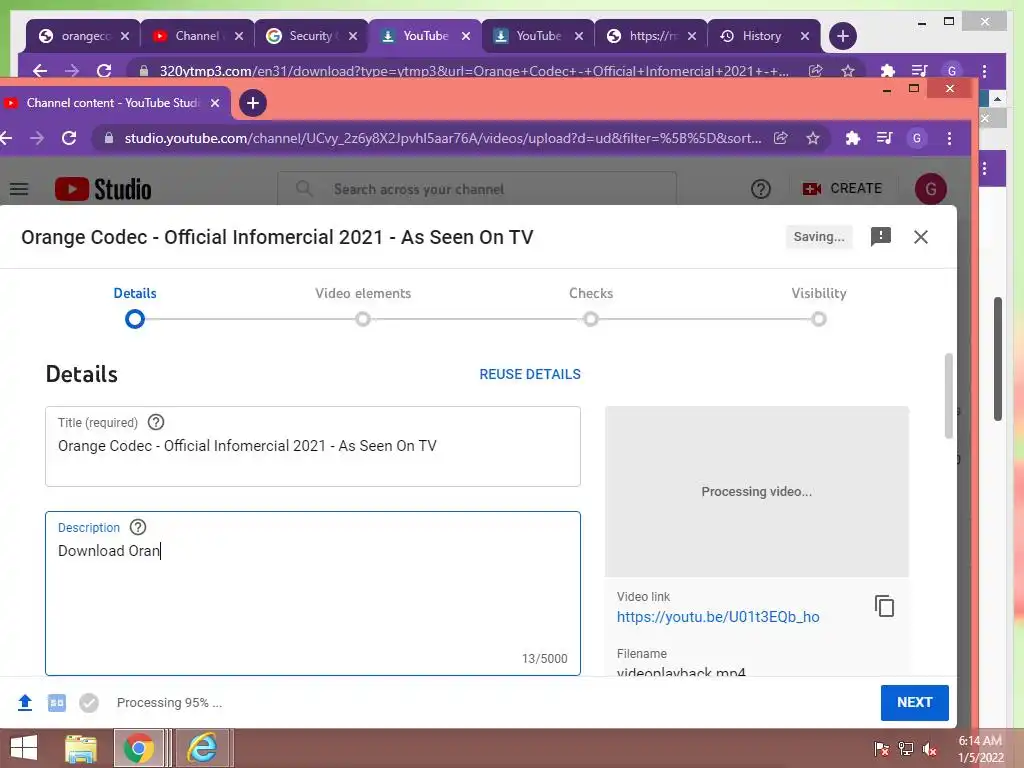The width and height of the screenshot is (1024, 768).
Task: Click the Action Center flag icon
Action: [x=881, y=749]
